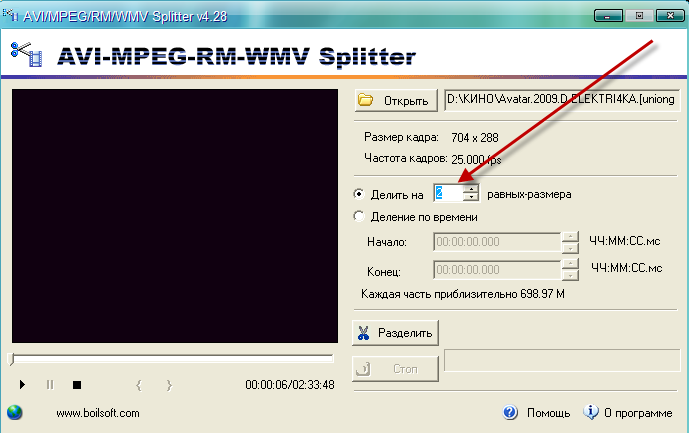Click the mark-end brace icon

click(x=168, y=384)
